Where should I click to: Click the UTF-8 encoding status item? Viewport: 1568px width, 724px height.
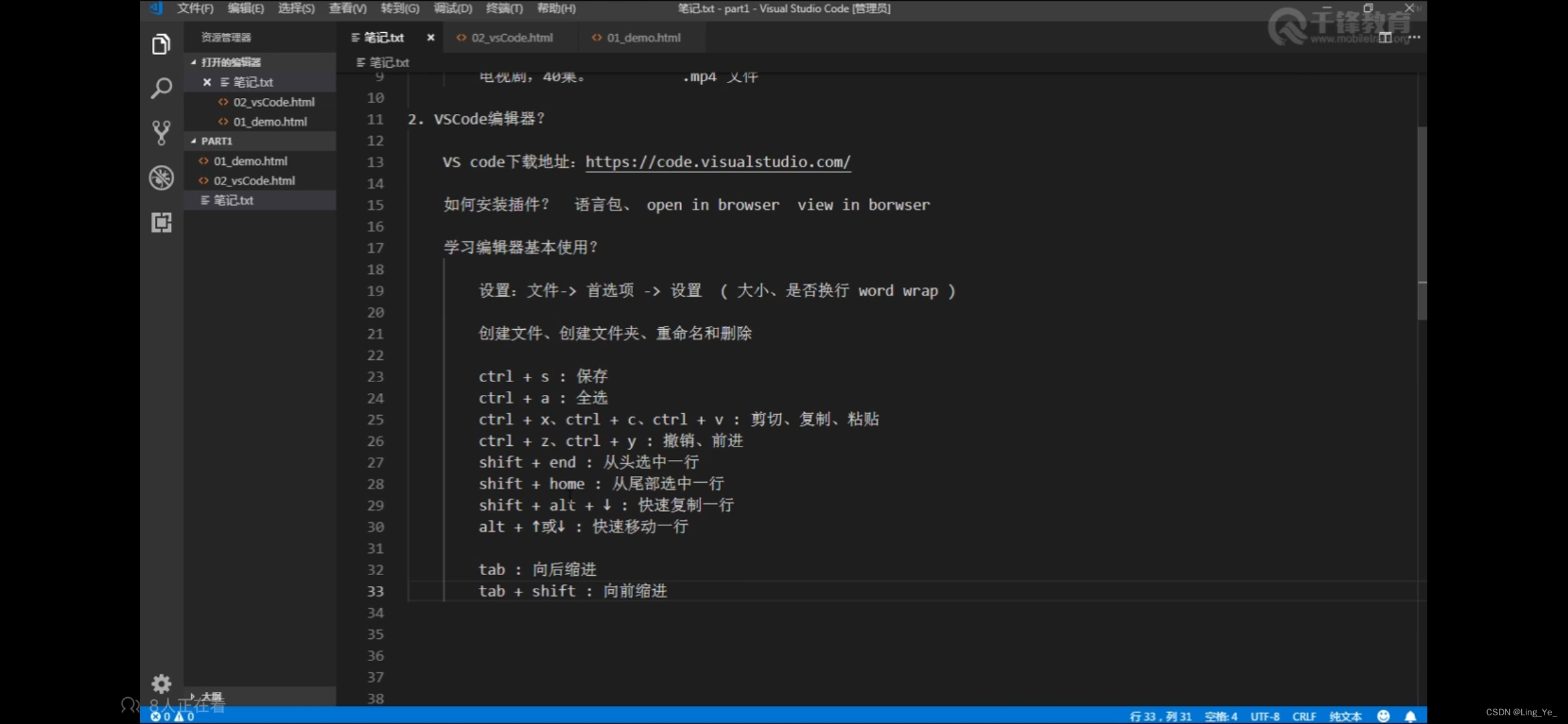pos(1264,716)
